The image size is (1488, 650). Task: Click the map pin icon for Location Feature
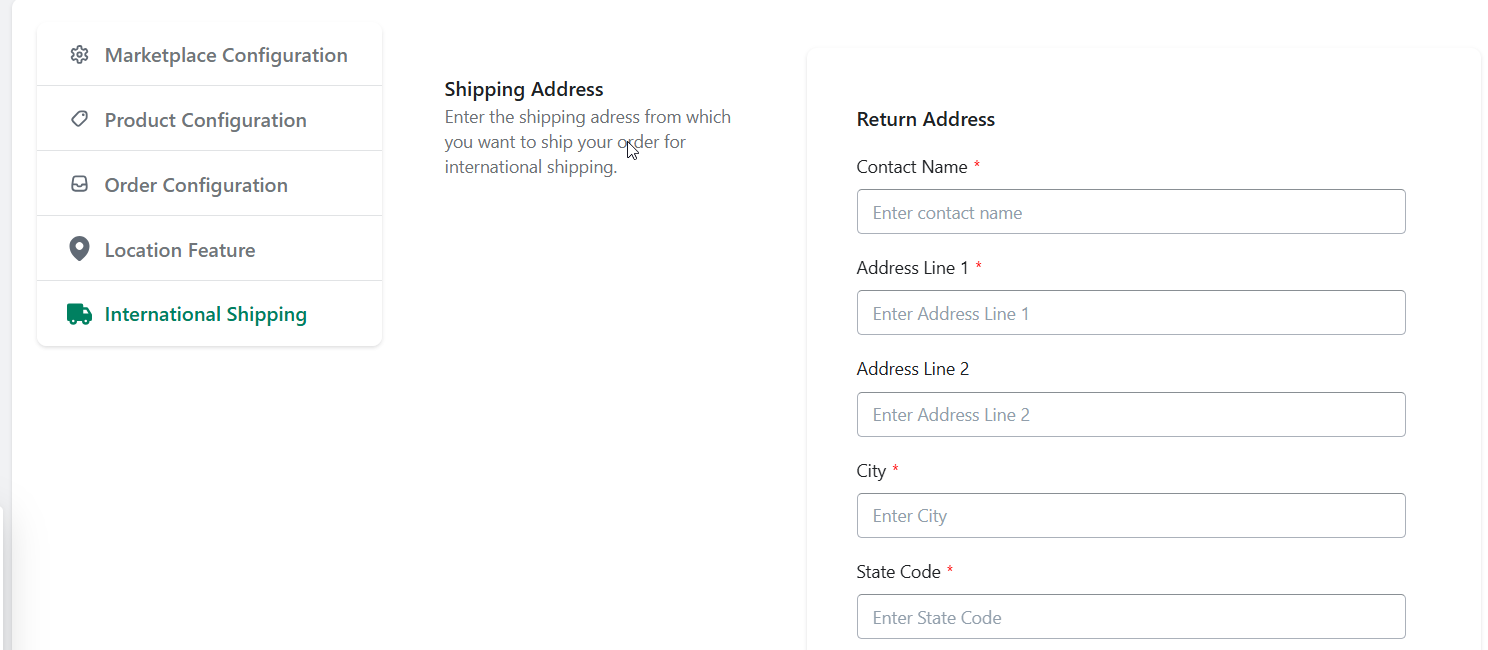coord(79,249)
